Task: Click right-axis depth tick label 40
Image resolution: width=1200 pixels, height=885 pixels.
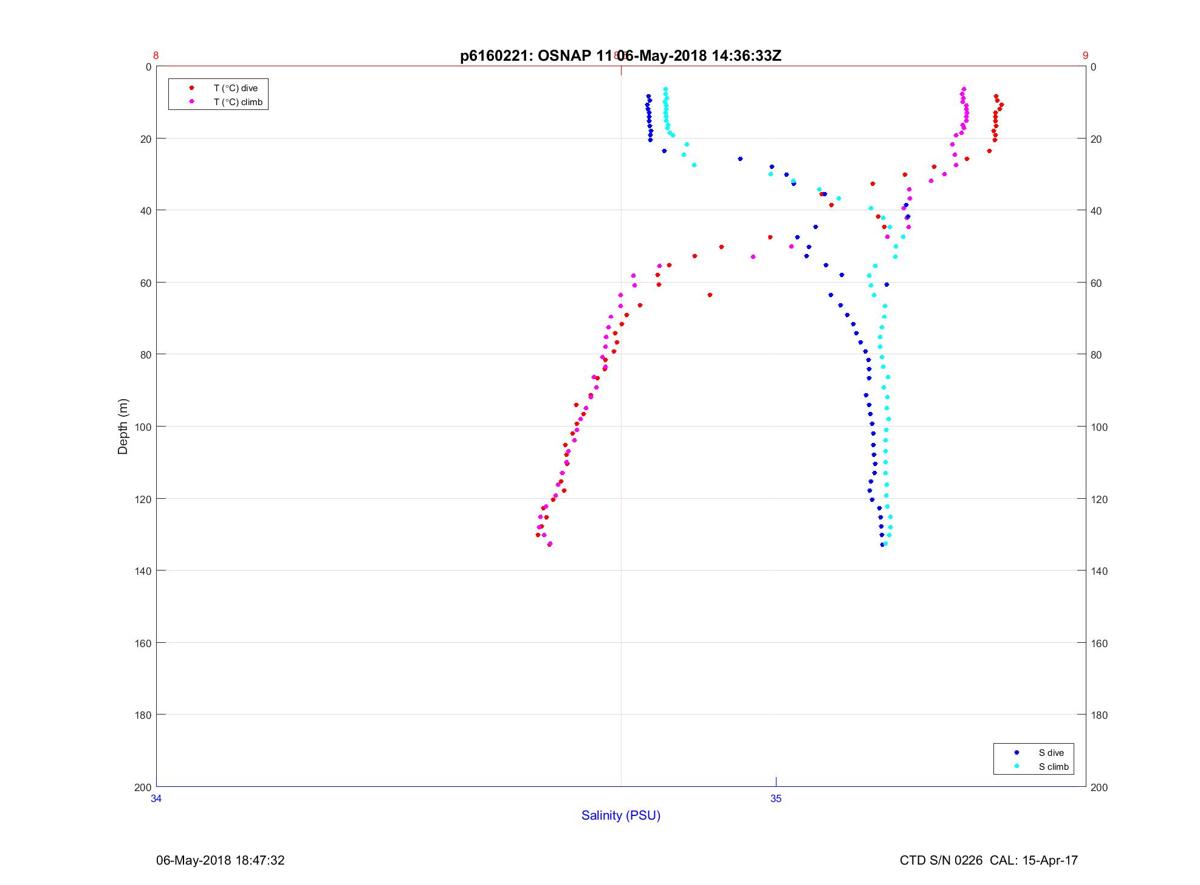Action: click(1097, 211)
